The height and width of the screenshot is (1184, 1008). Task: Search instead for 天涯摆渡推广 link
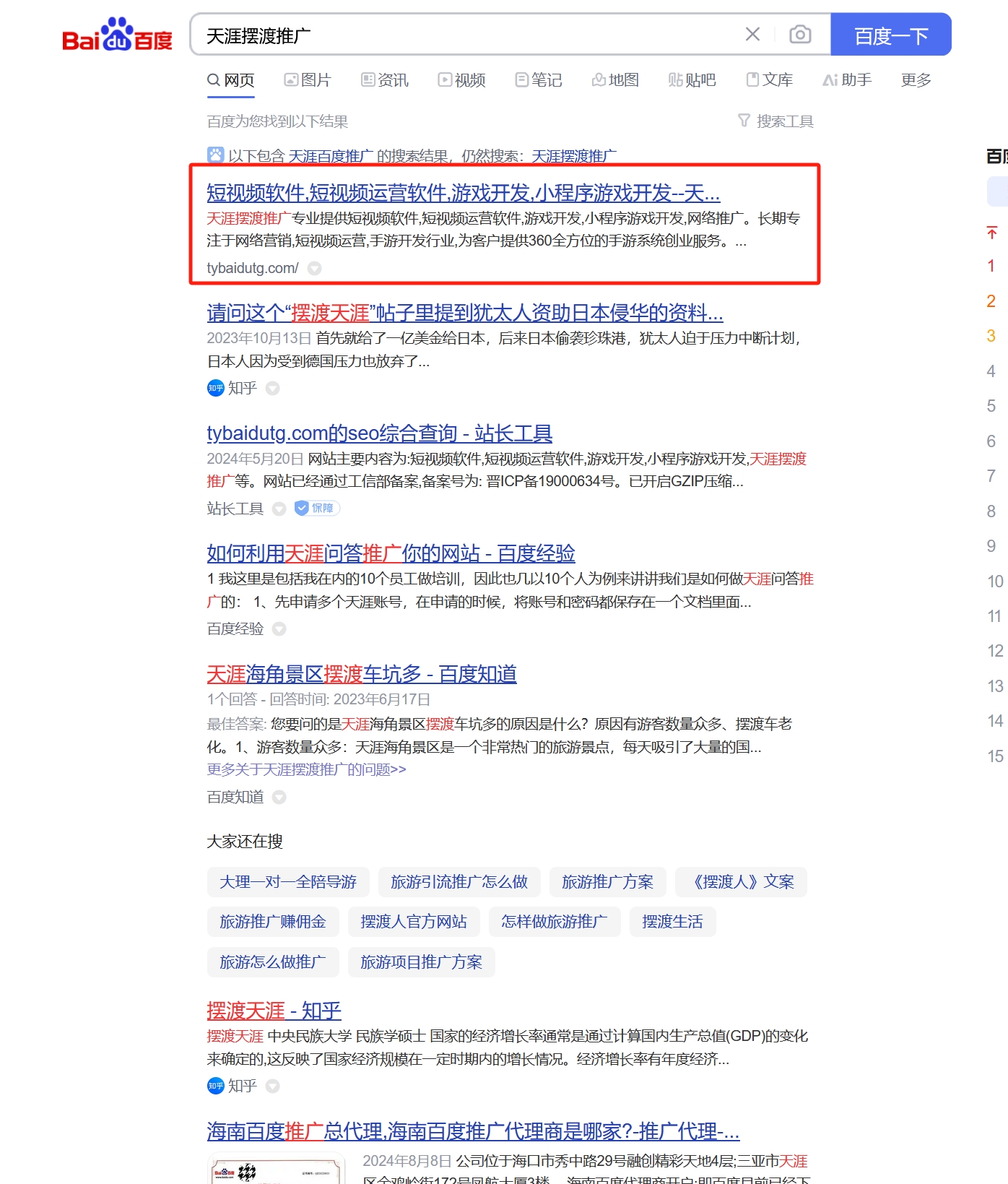(574, 155)
